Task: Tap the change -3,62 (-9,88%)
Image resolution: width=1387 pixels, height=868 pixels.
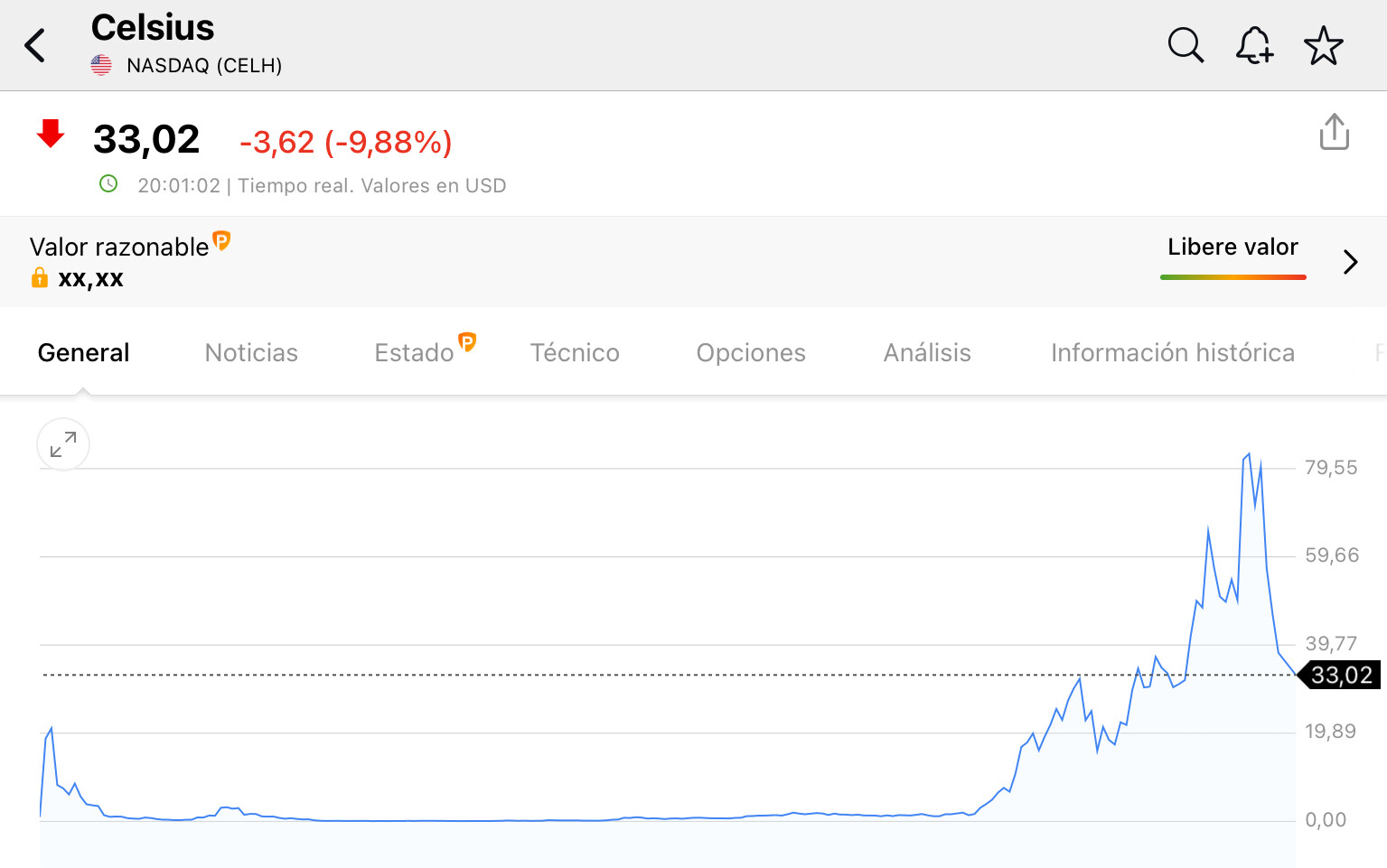Action: point(346,142)
